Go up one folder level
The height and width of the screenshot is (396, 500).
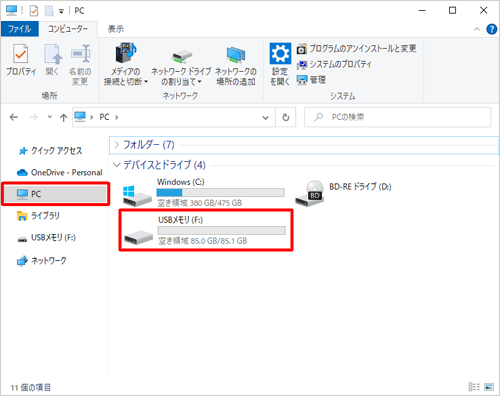(x=63, y=117)
